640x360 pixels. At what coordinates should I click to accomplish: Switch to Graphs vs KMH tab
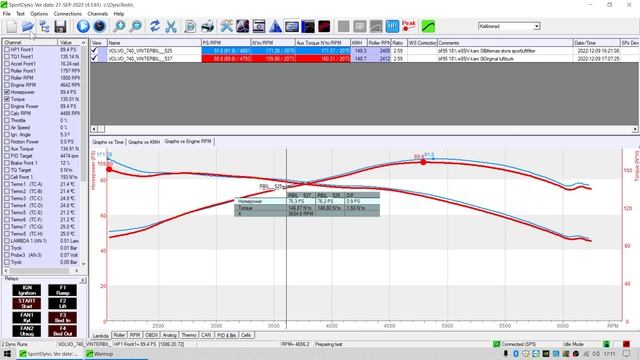point(144,142)
